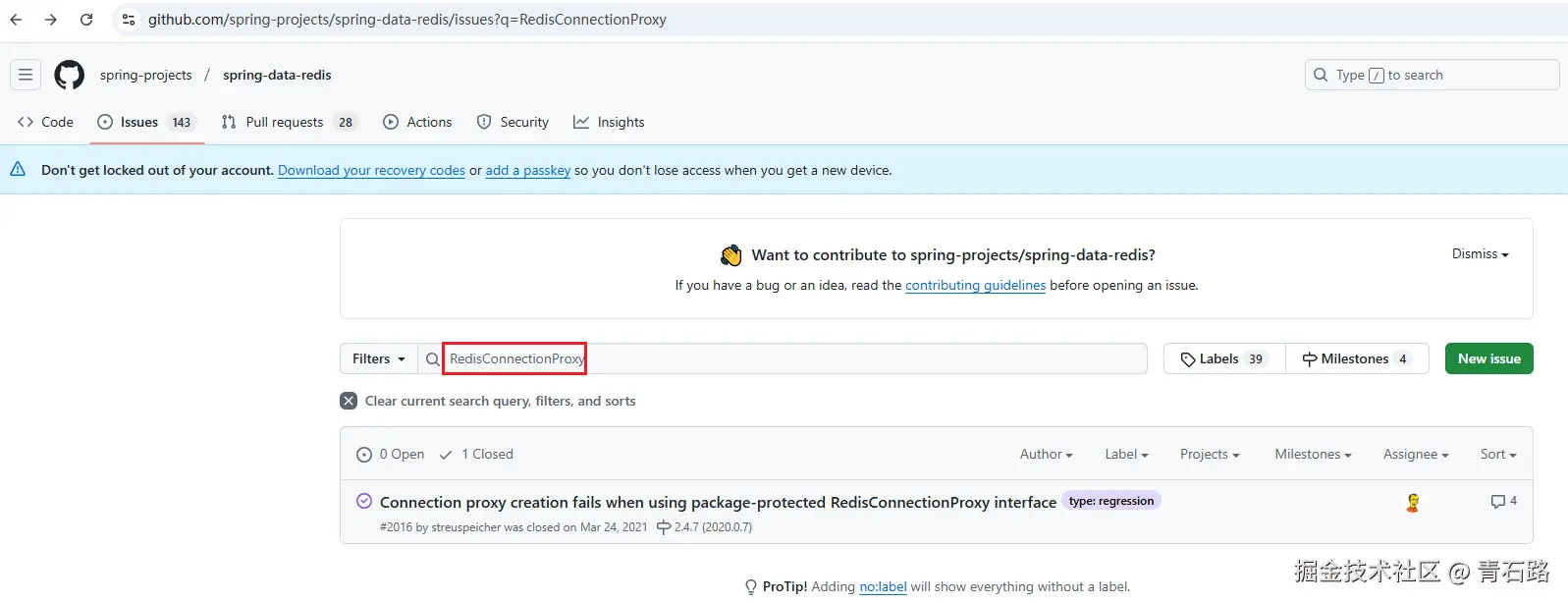Click the browser address bar URL
The height and width of the screenshot is (603, 1568).
pos(407,20)
